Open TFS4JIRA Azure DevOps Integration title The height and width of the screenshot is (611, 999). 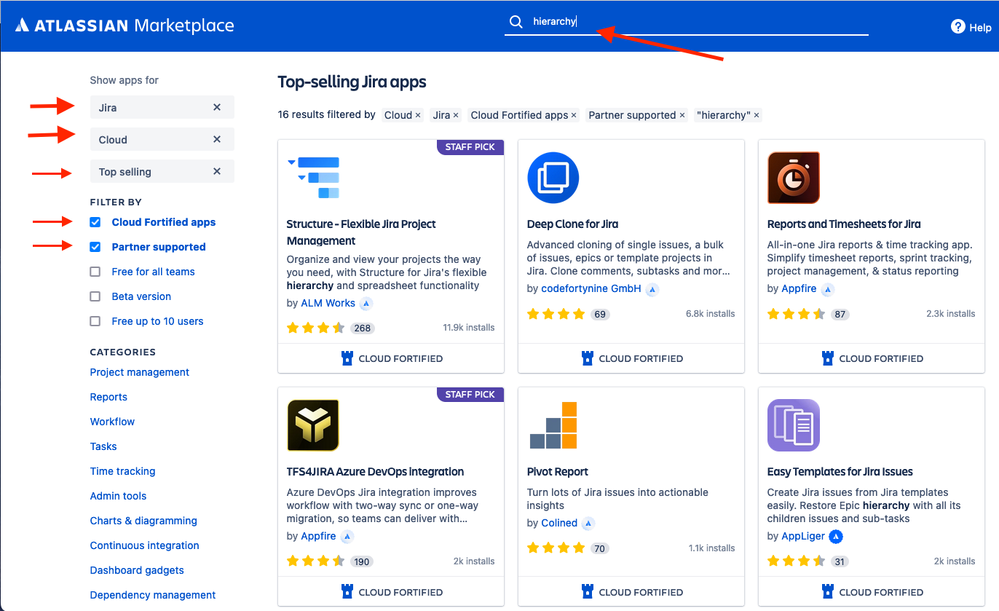(375, 472)
